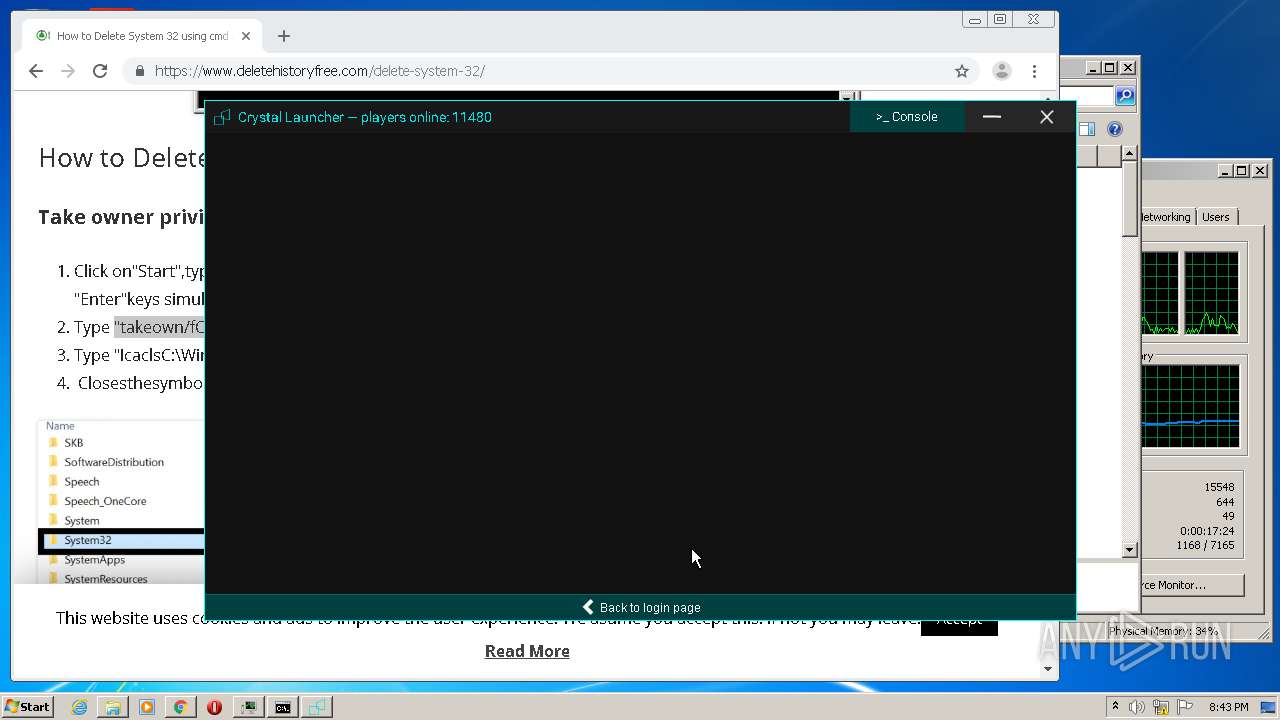Toggle the preview pane icon

tap(1087, 129)
